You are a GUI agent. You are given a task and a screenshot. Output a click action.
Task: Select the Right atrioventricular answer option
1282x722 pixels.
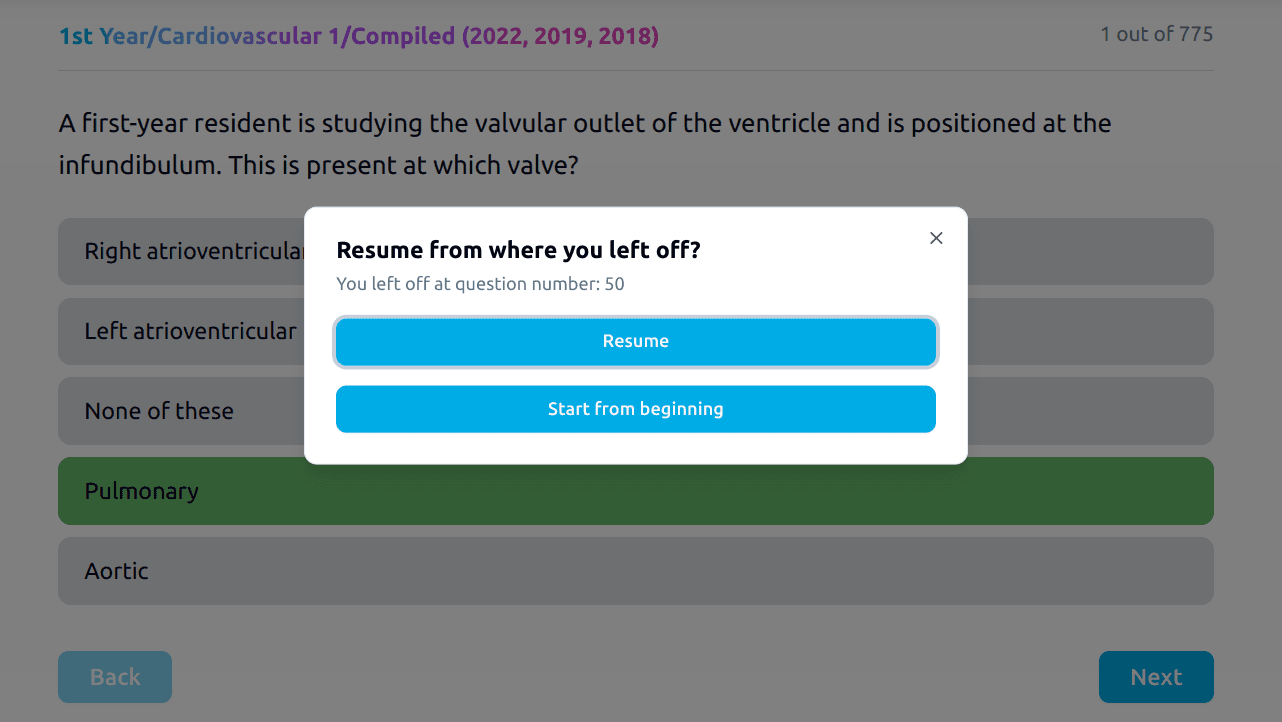click(x=180, y=252)
